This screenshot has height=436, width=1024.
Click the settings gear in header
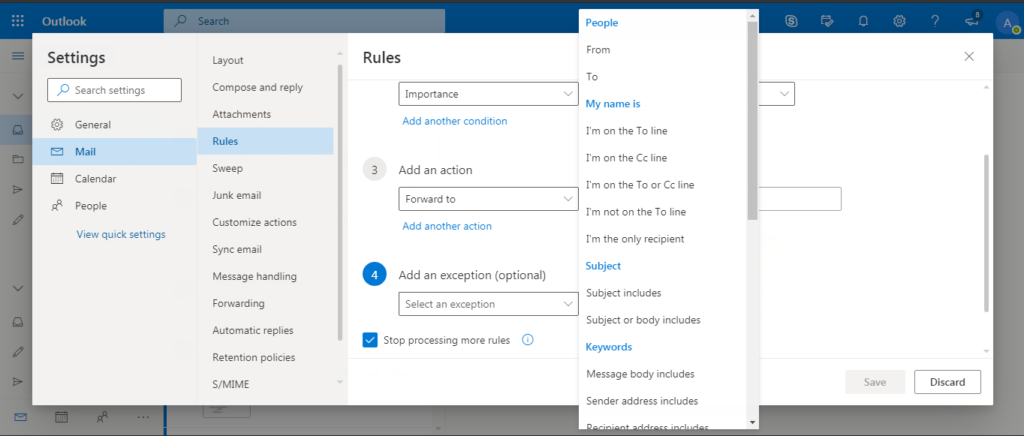click(899, 21)
